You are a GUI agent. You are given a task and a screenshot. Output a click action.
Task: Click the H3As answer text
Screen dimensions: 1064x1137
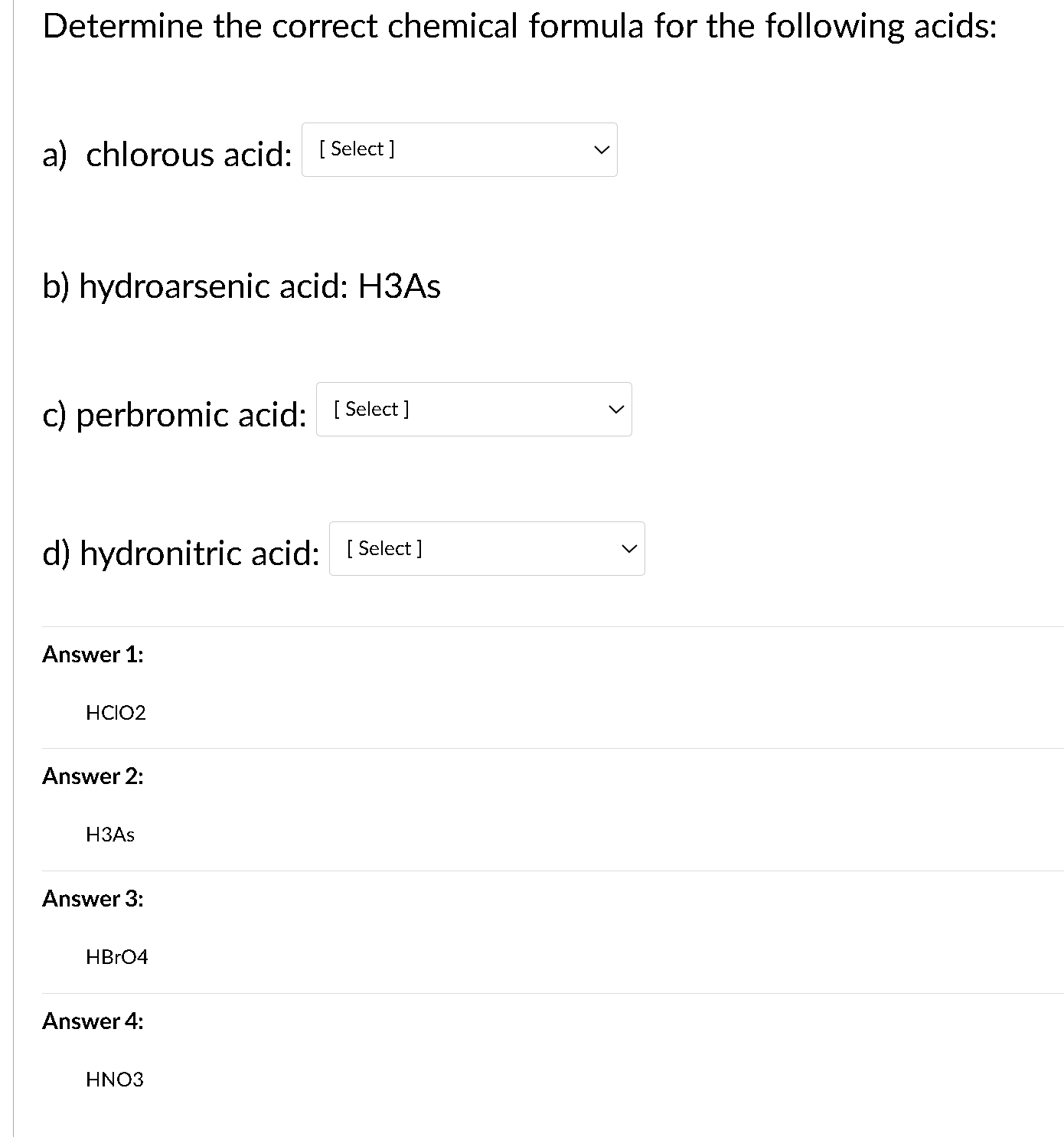click(x=109, y=835)
